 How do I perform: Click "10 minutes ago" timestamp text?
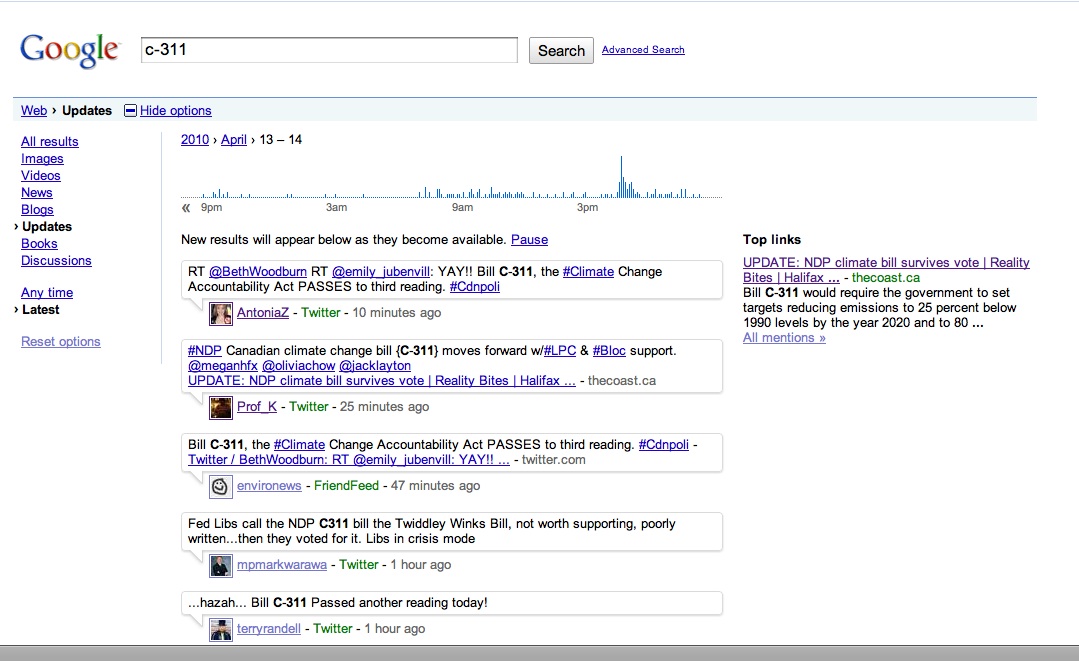coord(397,313)
